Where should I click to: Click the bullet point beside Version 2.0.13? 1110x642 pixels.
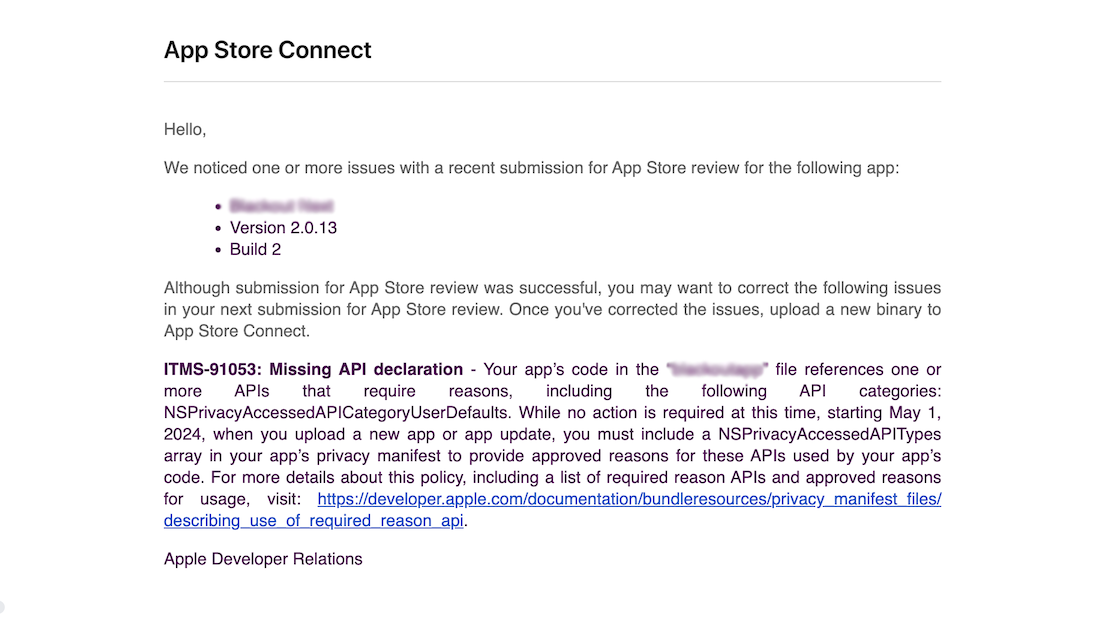click(x=218, y=229)
